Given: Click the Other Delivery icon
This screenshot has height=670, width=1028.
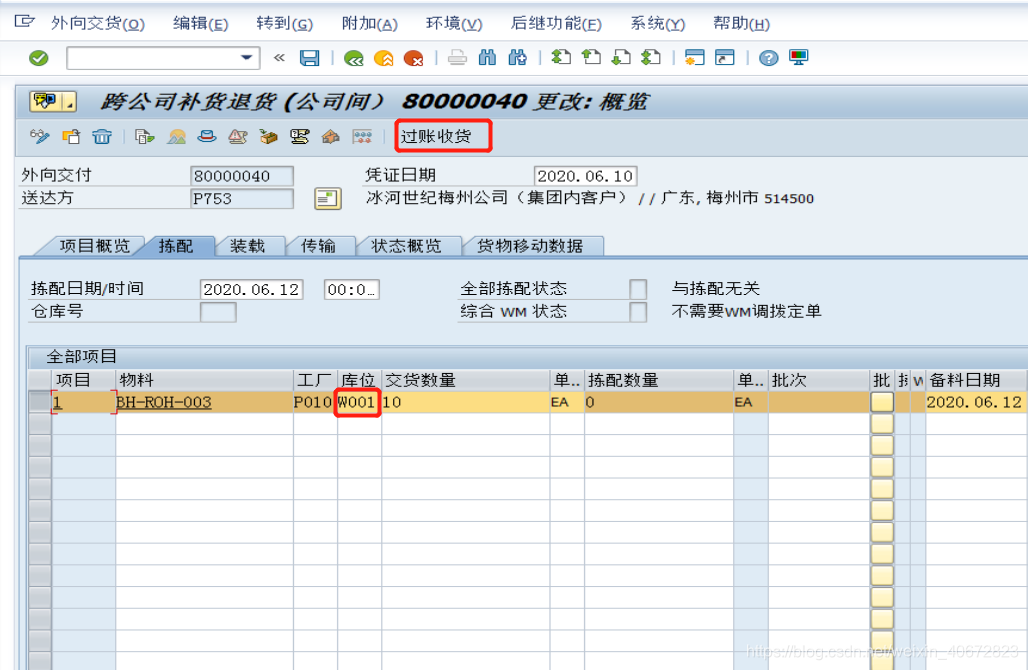Looking at the screenshot, I should 71,136.
